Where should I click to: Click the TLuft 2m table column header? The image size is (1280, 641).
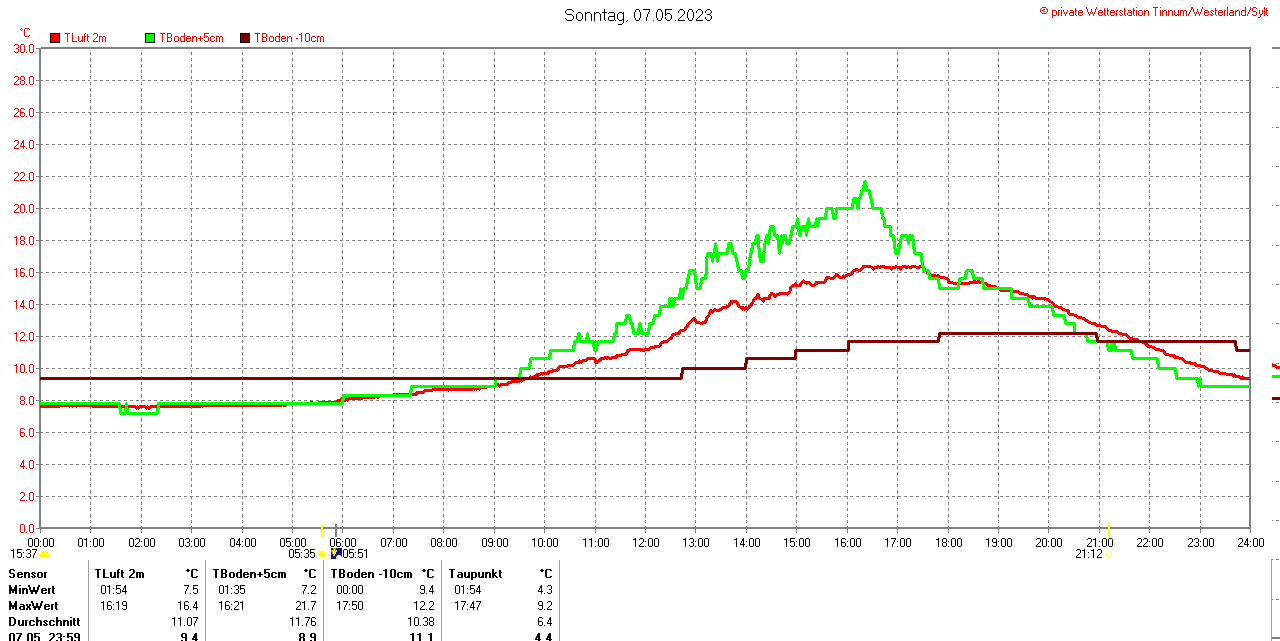coord(119,574)
